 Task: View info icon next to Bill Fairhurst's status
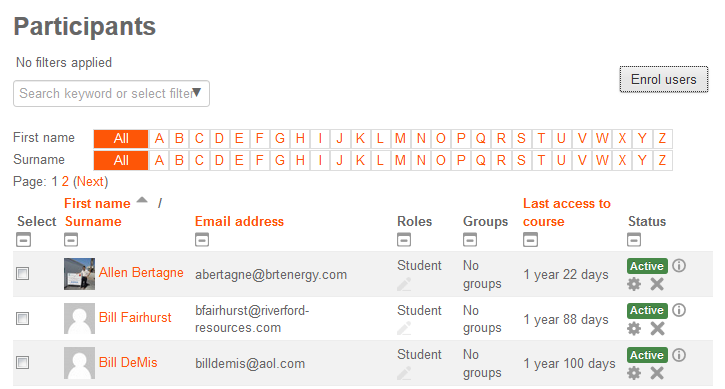[679, 310]
